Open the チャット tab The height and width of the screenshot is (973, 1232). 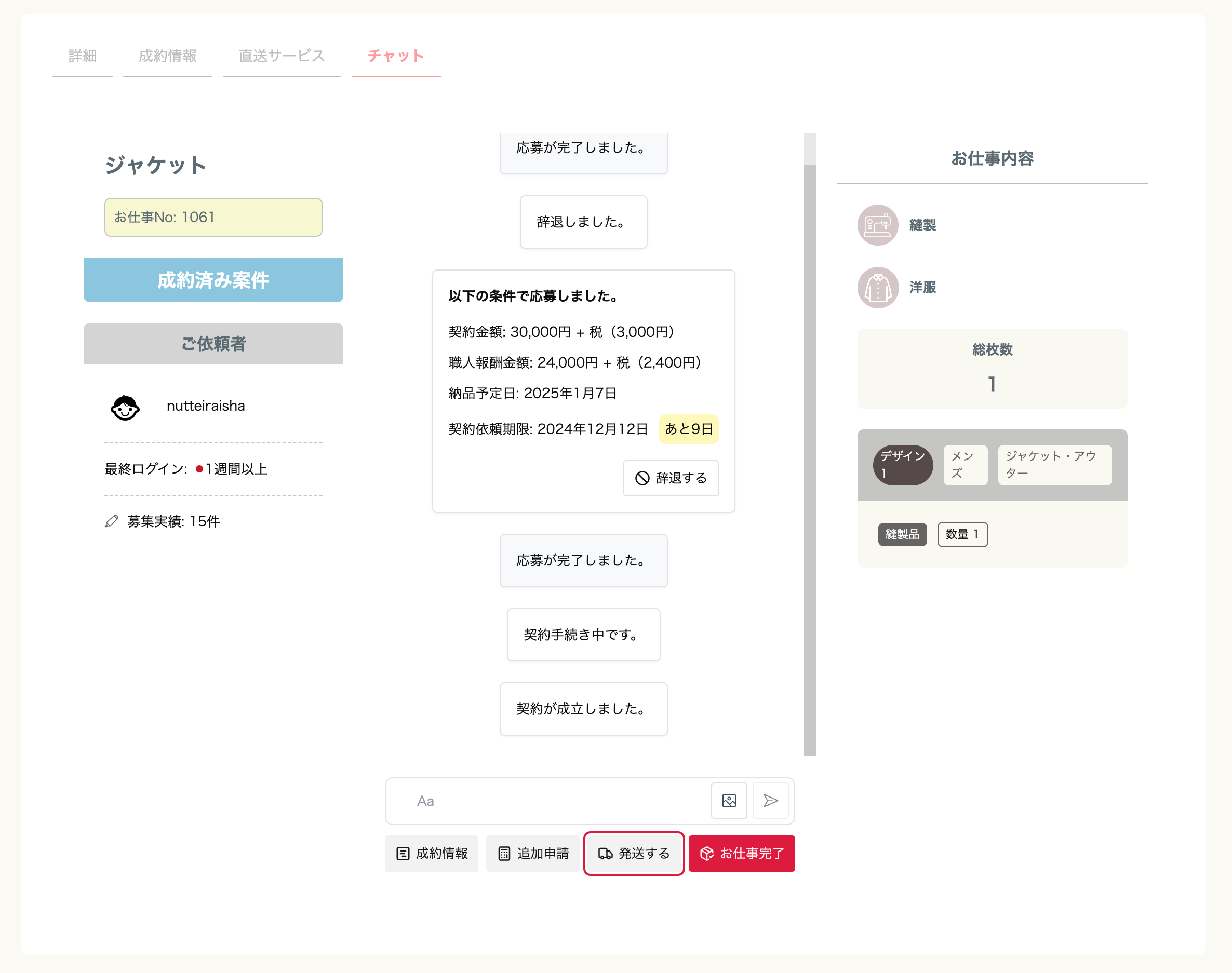(x=396, y=56)
